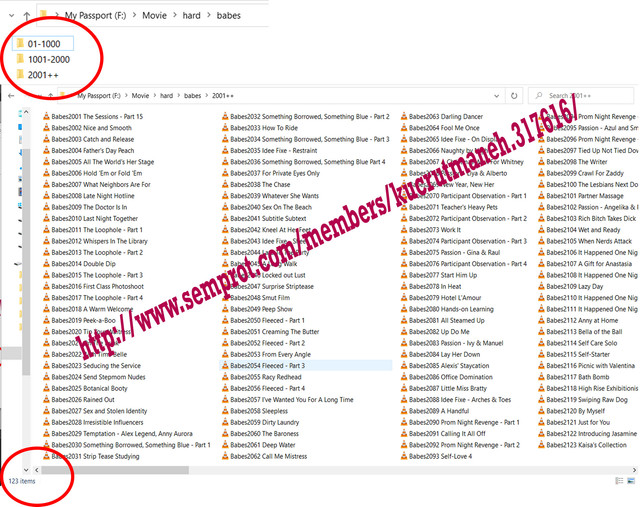
Task: Click 'hard' in the top breadcrumb path
Action: coord(191,16)
